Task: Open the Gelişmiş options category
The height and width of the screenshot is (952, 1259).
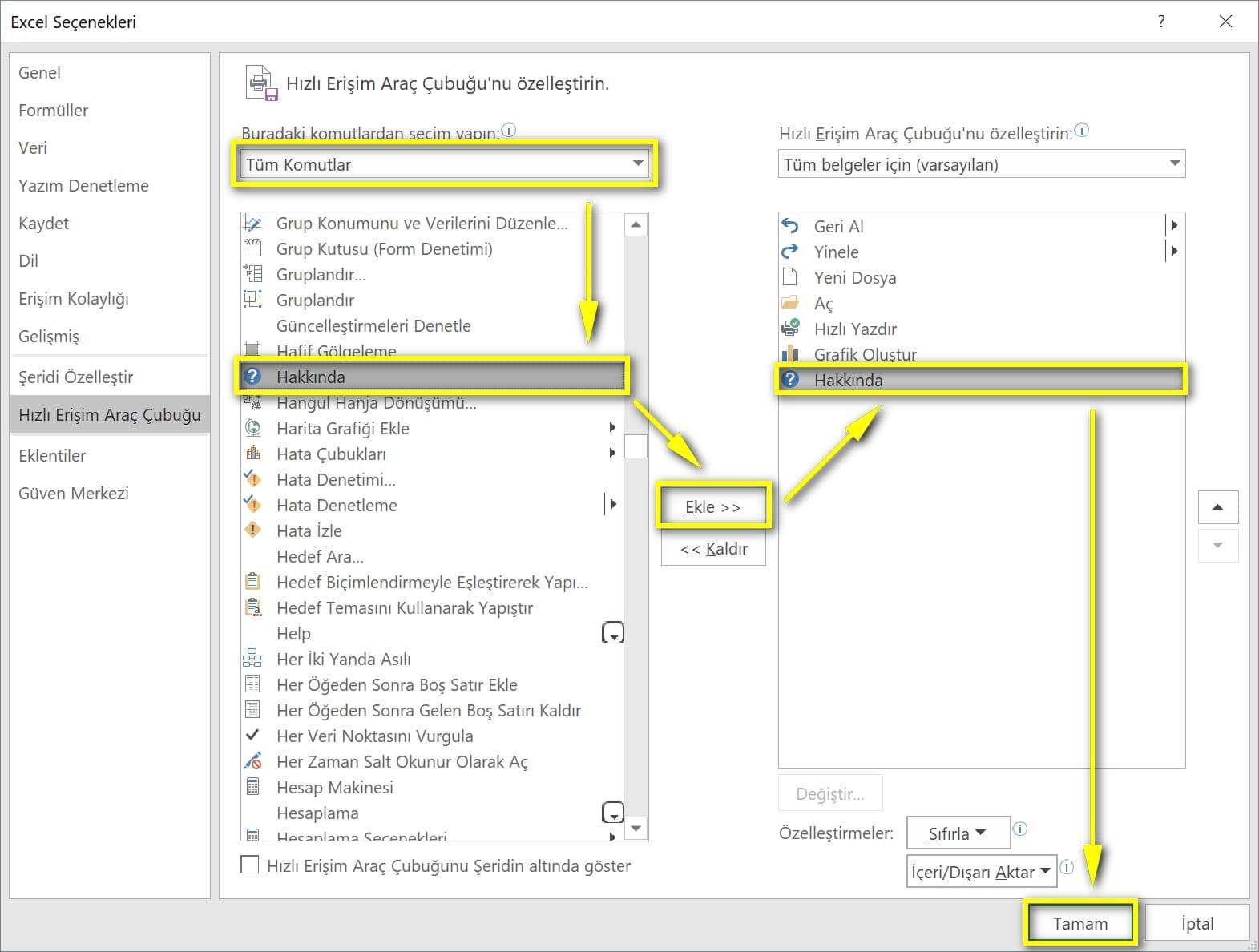Action: tap(110, 337)
